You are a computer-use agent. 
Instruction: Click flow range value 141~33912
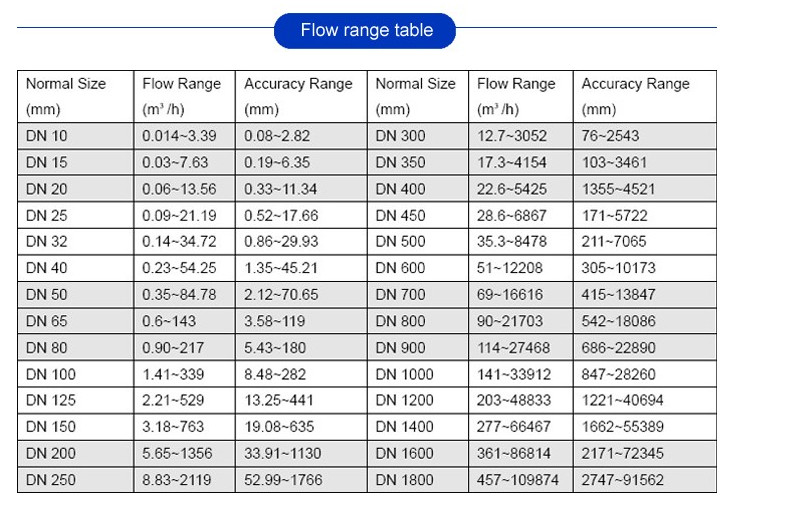coord(517,374)
